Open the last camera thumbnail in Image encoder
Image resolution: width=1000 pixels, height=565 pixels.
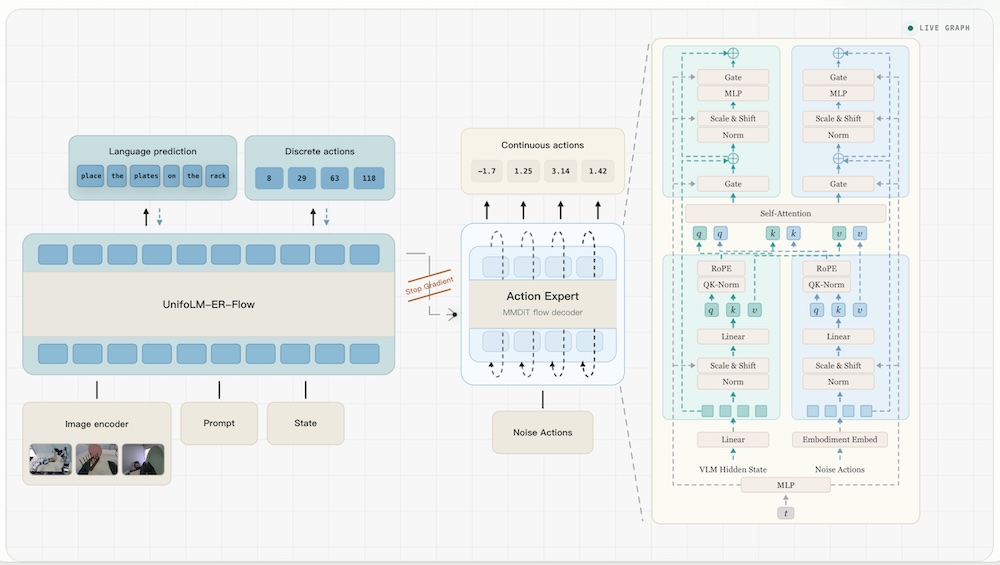point(143,459)
